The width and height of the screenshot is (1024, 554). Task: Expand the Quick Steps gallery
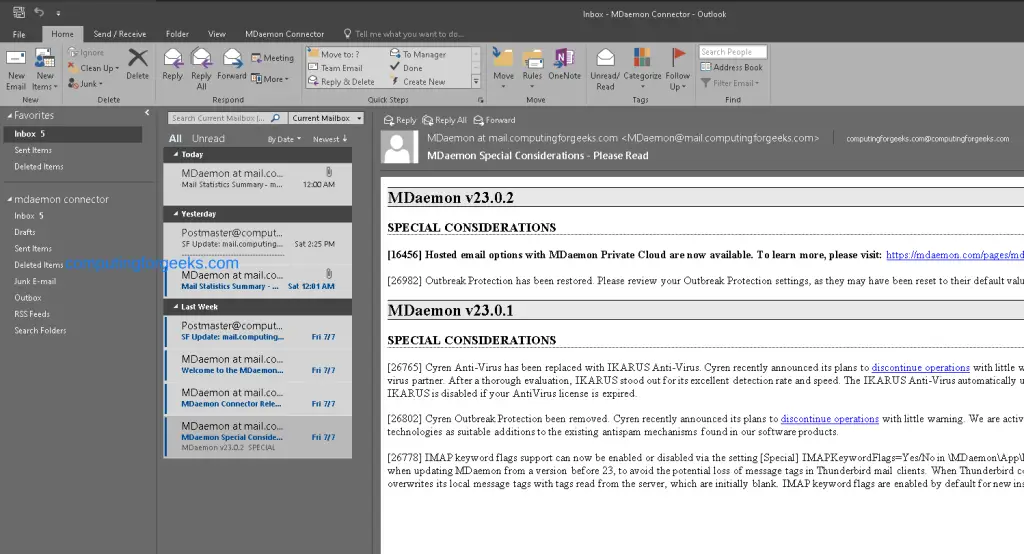476,82
